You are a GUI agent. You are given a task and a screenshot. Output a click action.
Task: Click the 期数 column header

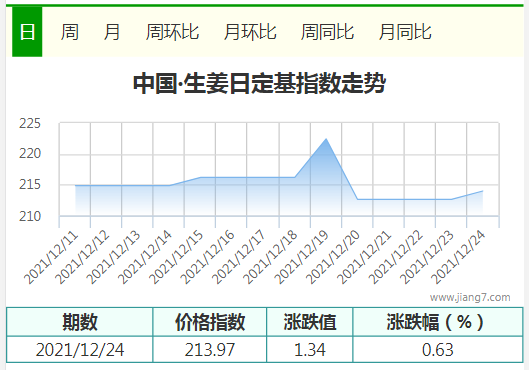point(80,322)
